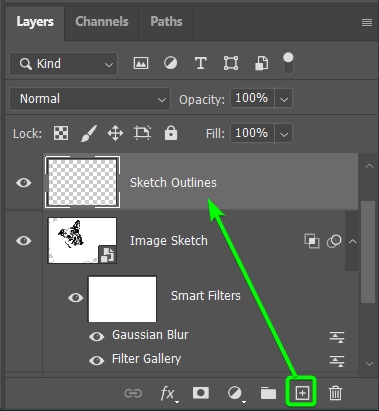The height and width of the screenshot is (411, 379).
Task: Click the lock all padlock icon
Action: tap(171, 133)
